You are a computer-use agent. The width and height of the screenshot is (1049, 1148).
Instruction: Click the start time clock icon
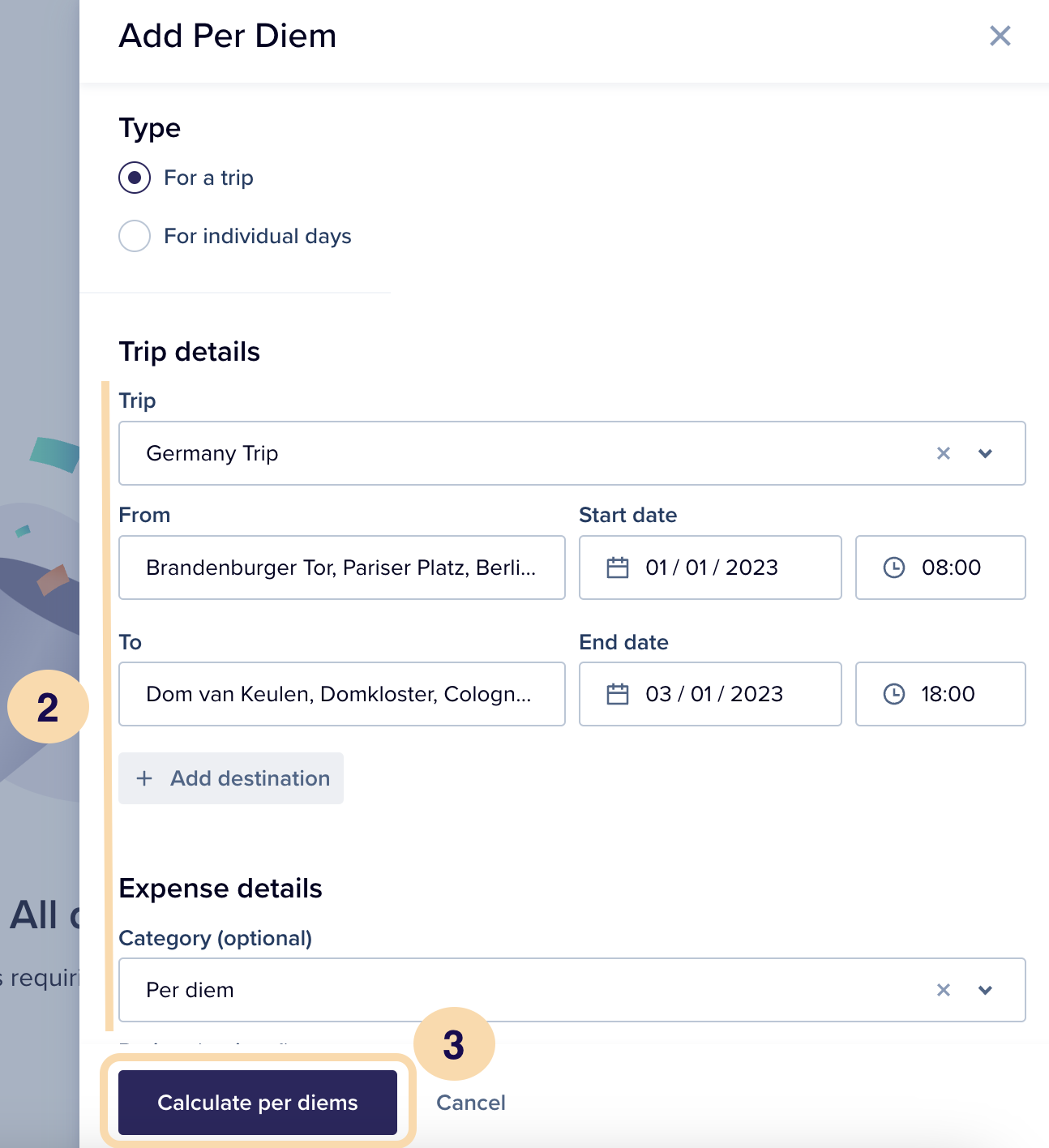893,568
